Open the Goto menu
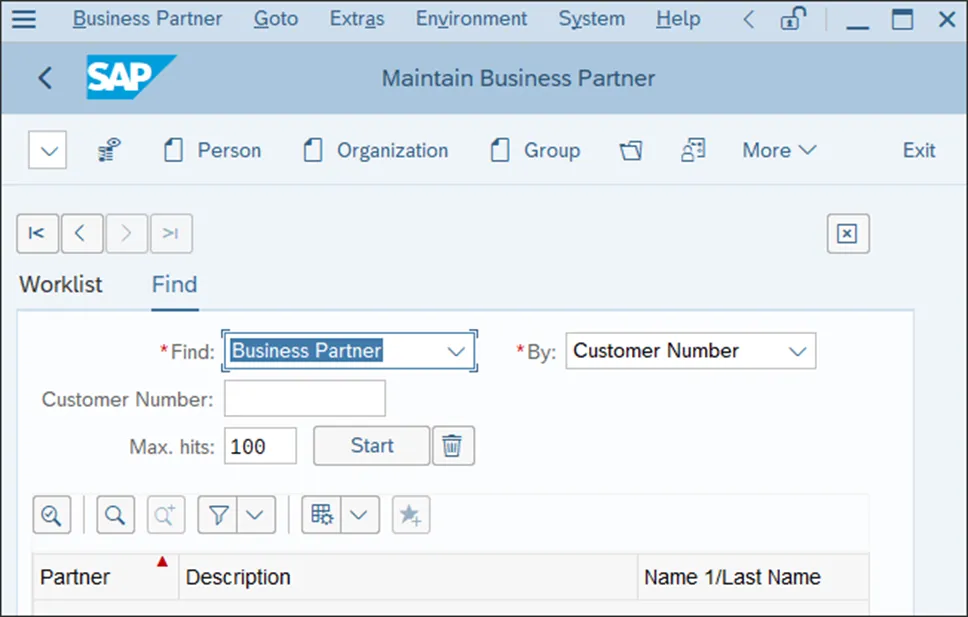Viewport: 968px width, 617px height. (x=275, y=19)
